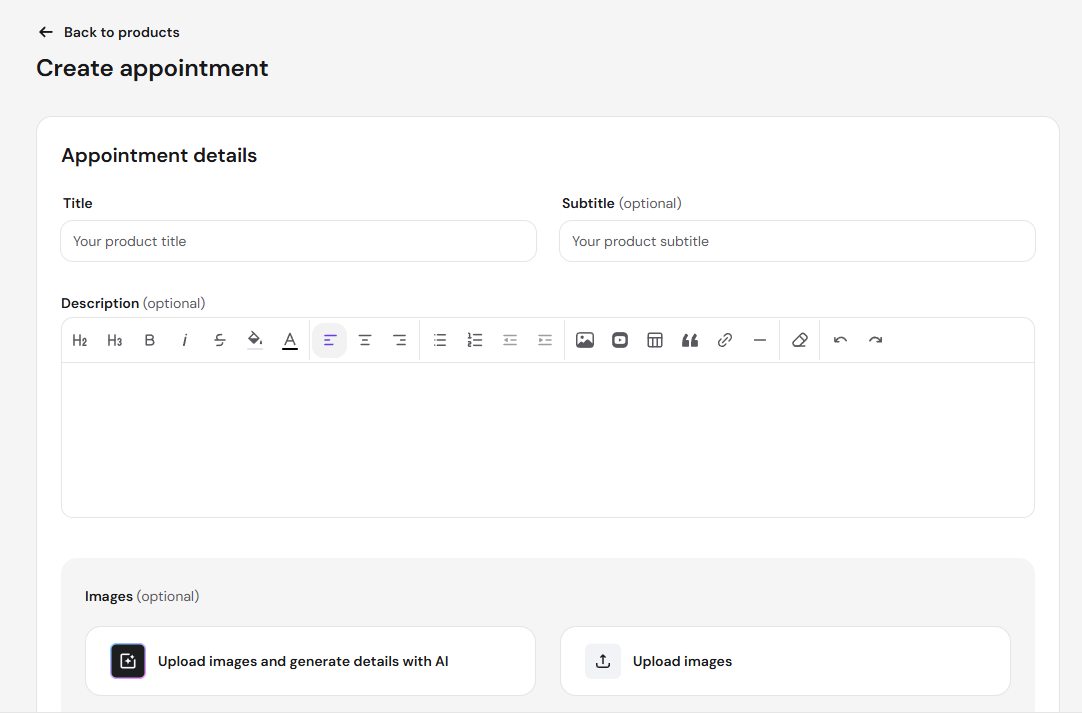Apply strikethrough to text
The width and height of the screenshot is (1082, 715).
(219, 340)
